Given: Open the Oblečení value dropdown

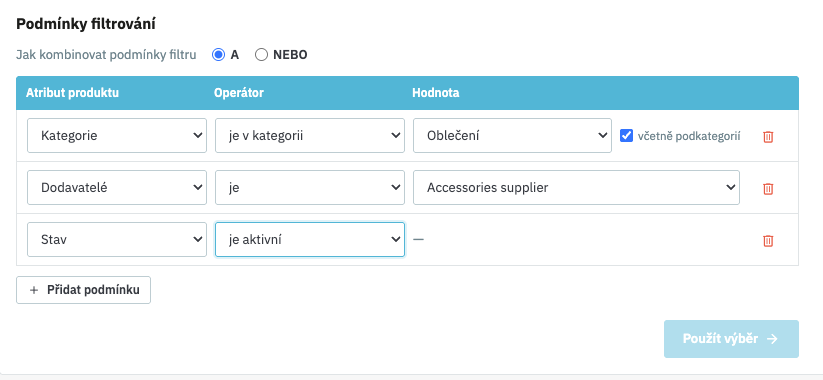Looking at the screenshot, I should (512, 135).
